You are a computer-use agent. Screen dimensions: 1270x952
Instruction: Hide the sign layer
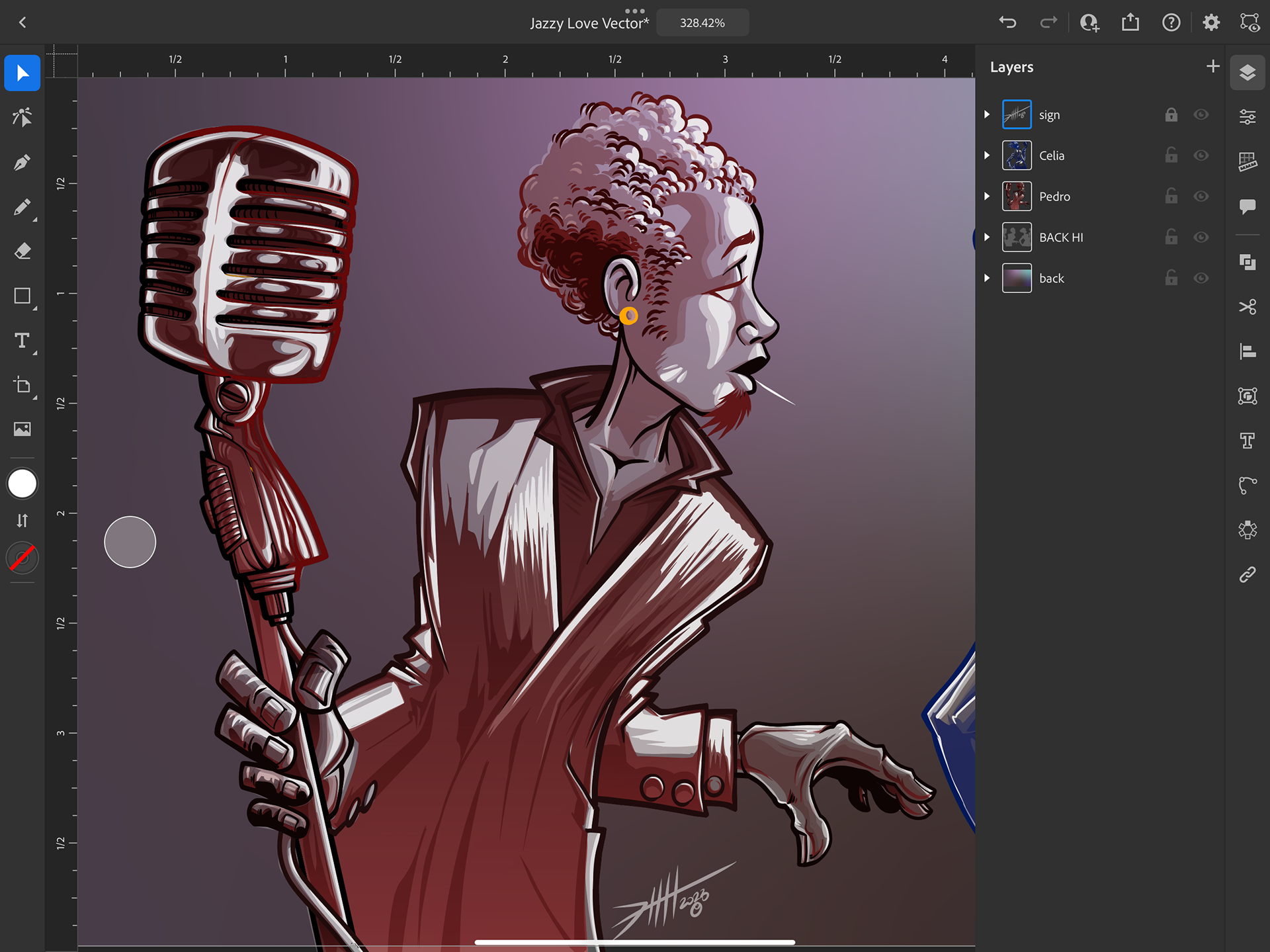(1201, 114)
